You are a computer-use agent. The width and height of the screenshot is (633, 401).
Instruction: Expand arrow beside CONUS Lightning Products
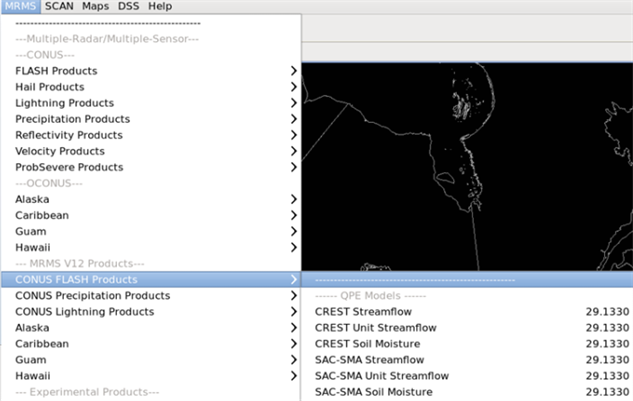click(293, 312)
